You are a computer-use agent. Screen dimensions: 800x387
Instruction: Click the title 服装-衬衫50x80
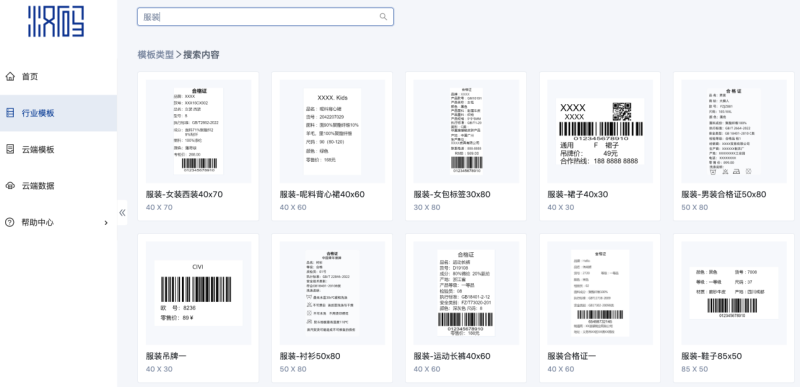310,356
